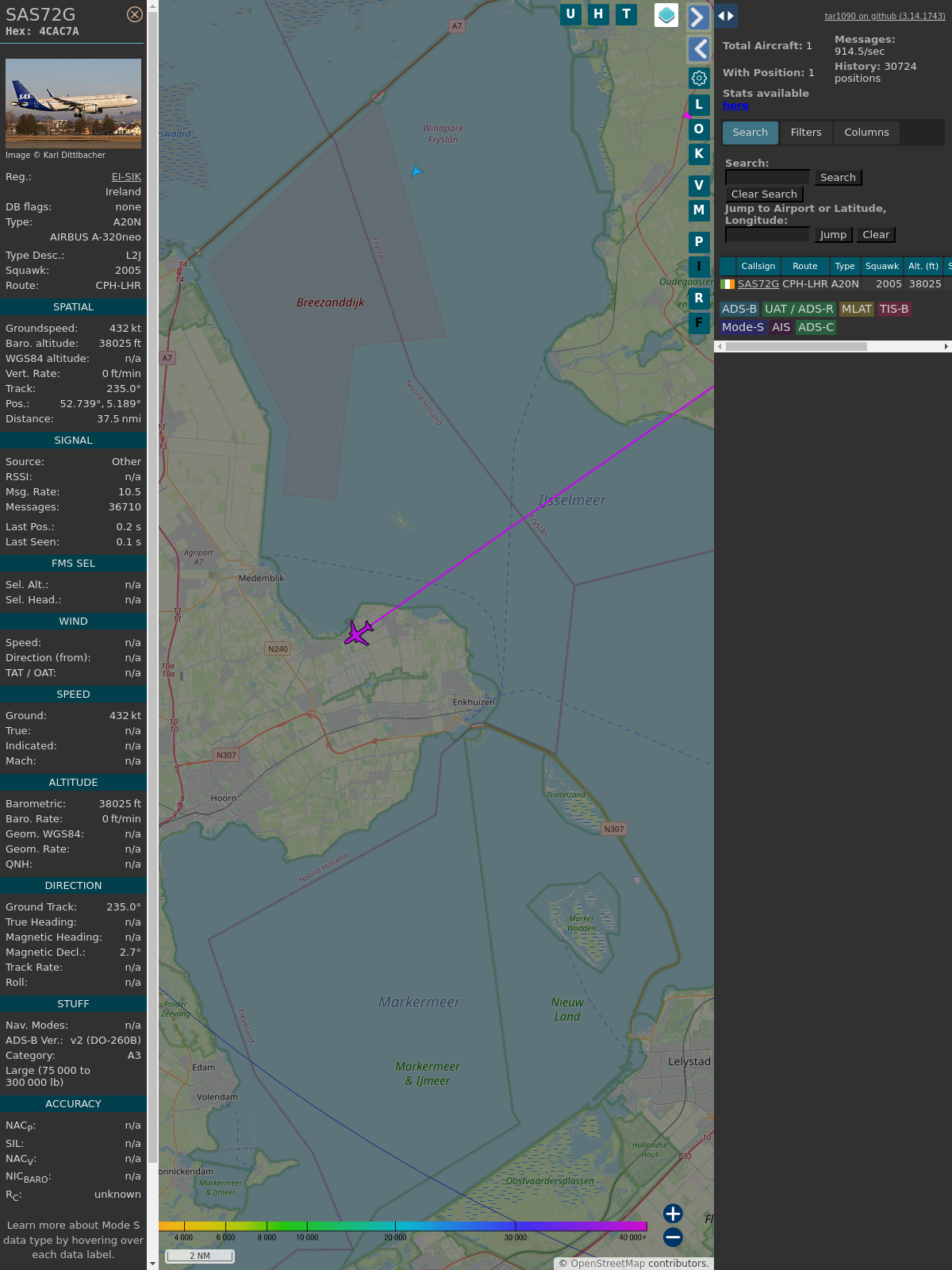Select the SAS72G callsign in the table

pyautogui.click(x=758, y=284)
